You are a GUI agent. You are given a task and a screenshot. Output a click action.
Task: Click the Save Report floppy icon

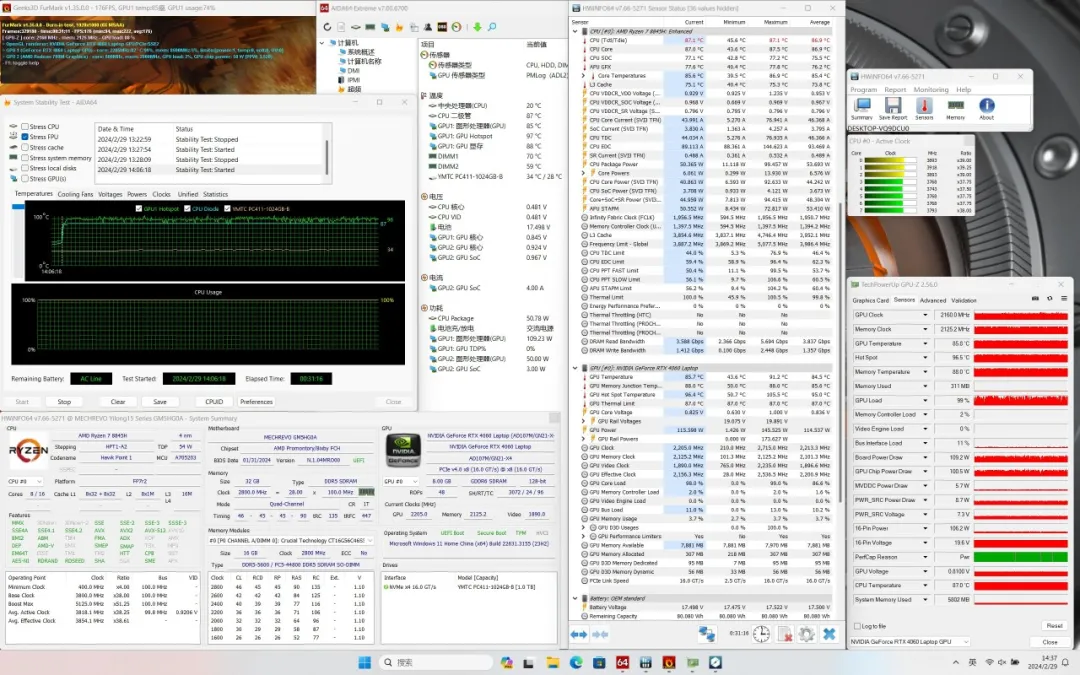click(x=892, y=105)
